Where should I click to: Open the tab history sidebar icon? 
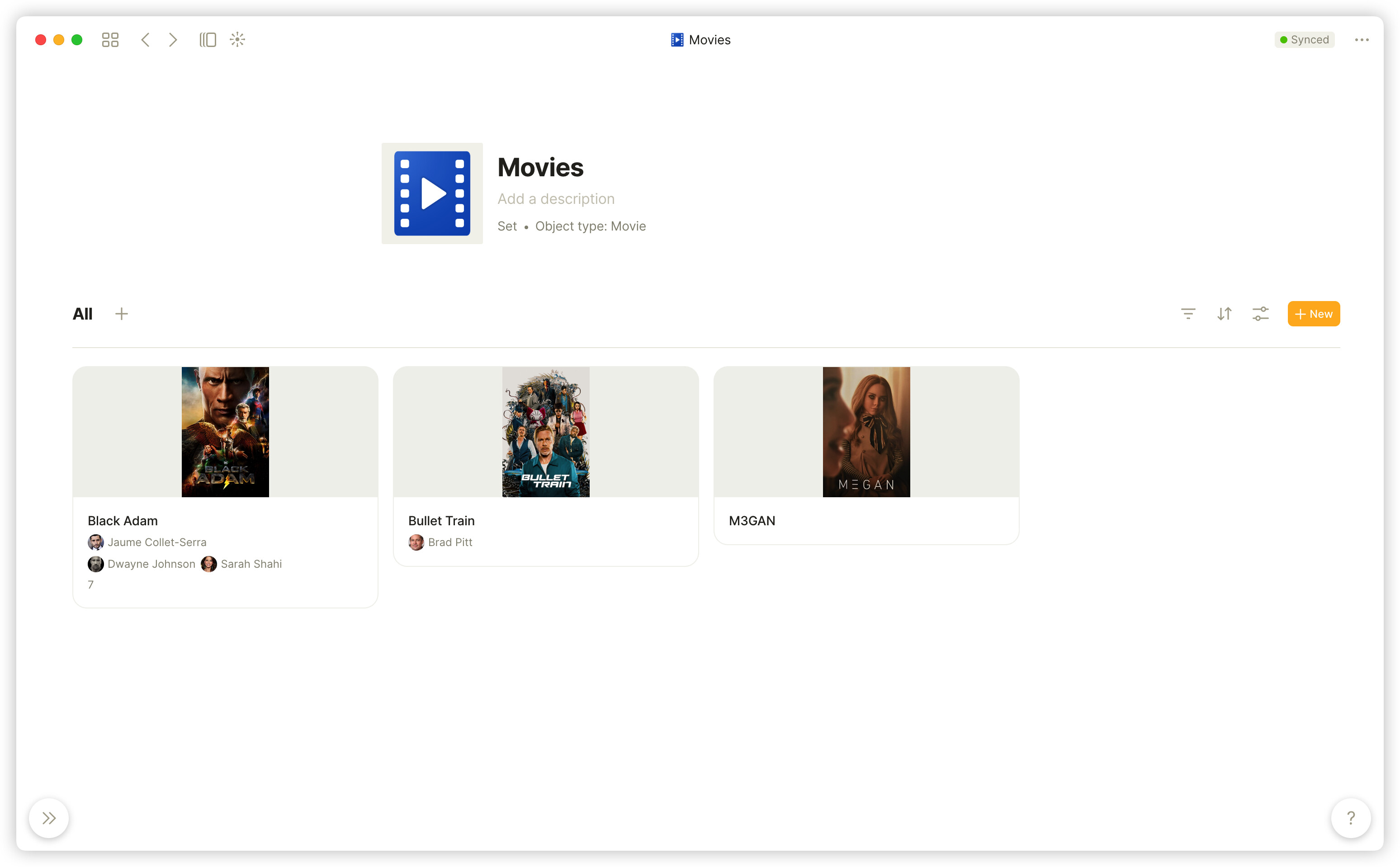208,40
